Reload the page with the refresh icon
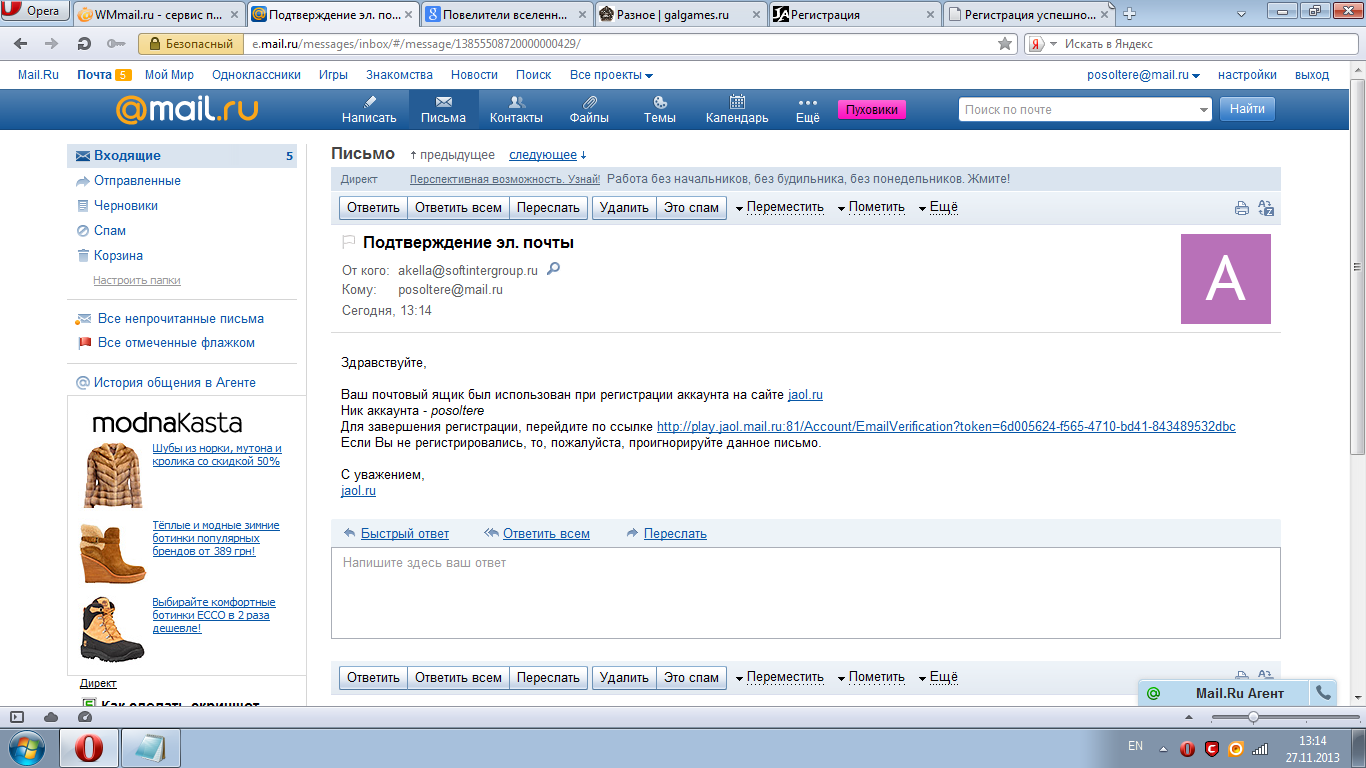The width and height of the screenshot is (1366, 768). tap(84, 44)
